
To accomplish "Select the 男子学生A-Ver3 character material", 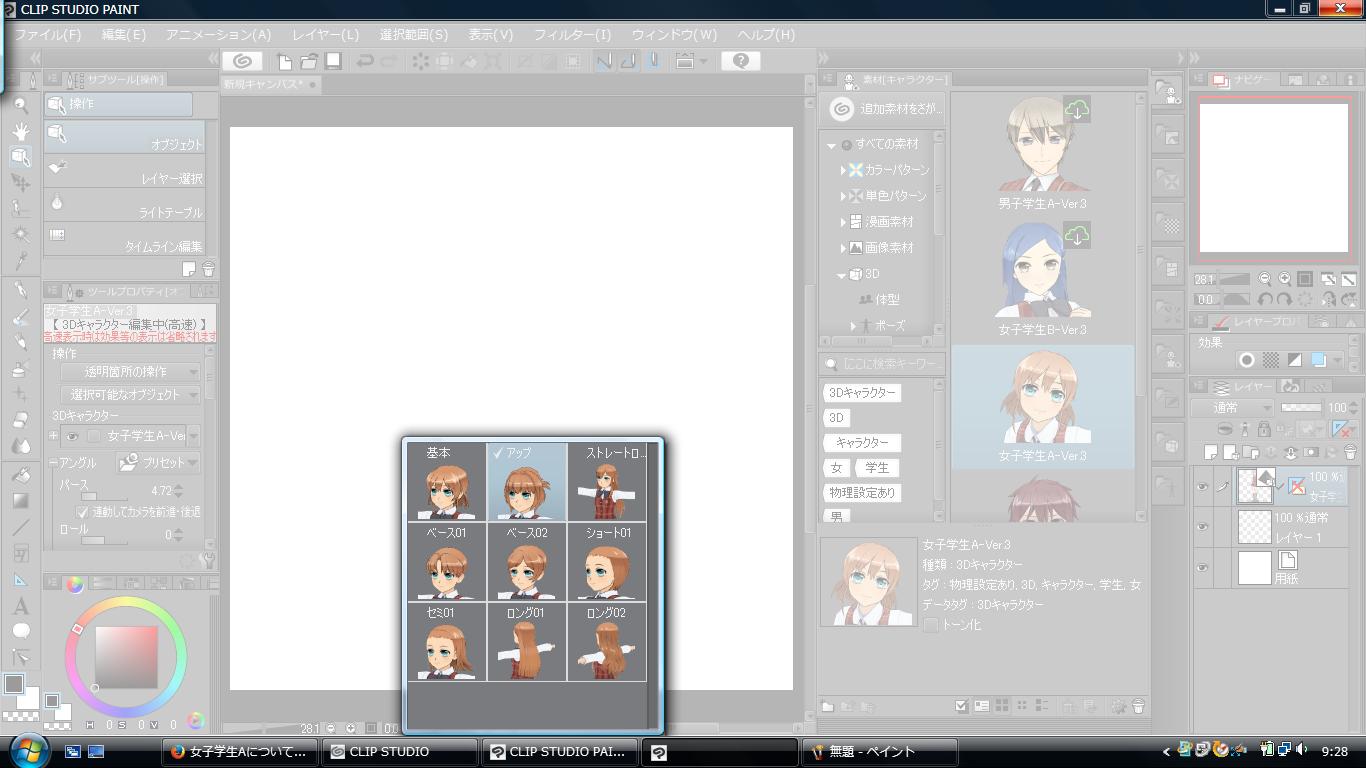I will point(1042,155).
